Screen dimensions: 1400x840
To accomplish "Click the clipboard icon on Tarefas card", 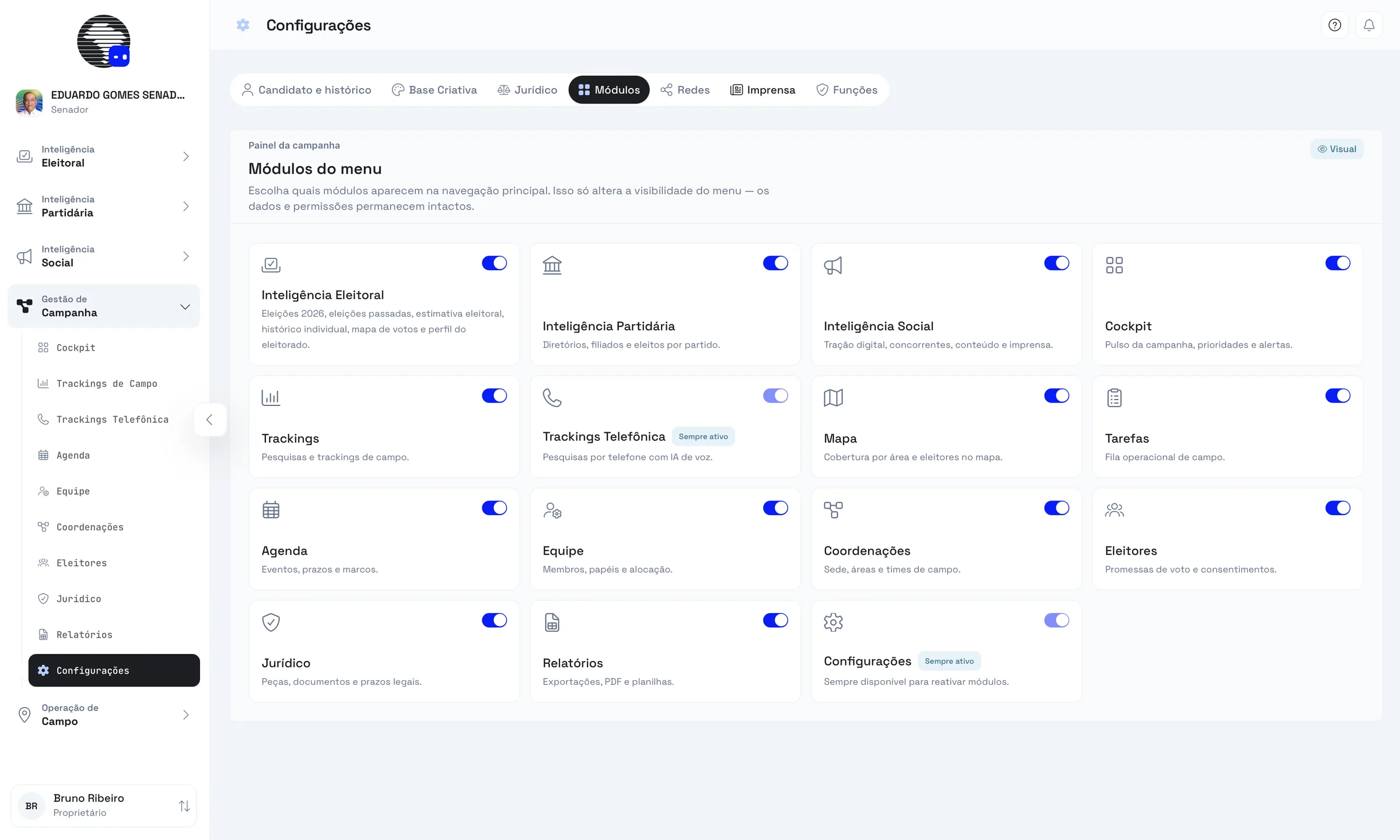I will [1114, 398].
